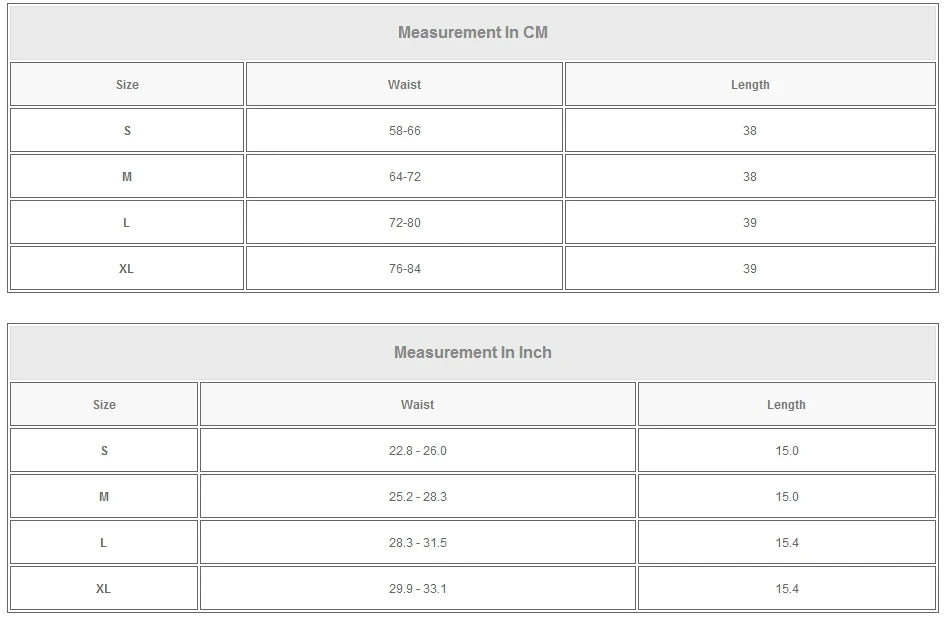The height and width of the screenshot is (620, 945).
Task: Click waist value 58-66 cell
Action: coord(404,131)
